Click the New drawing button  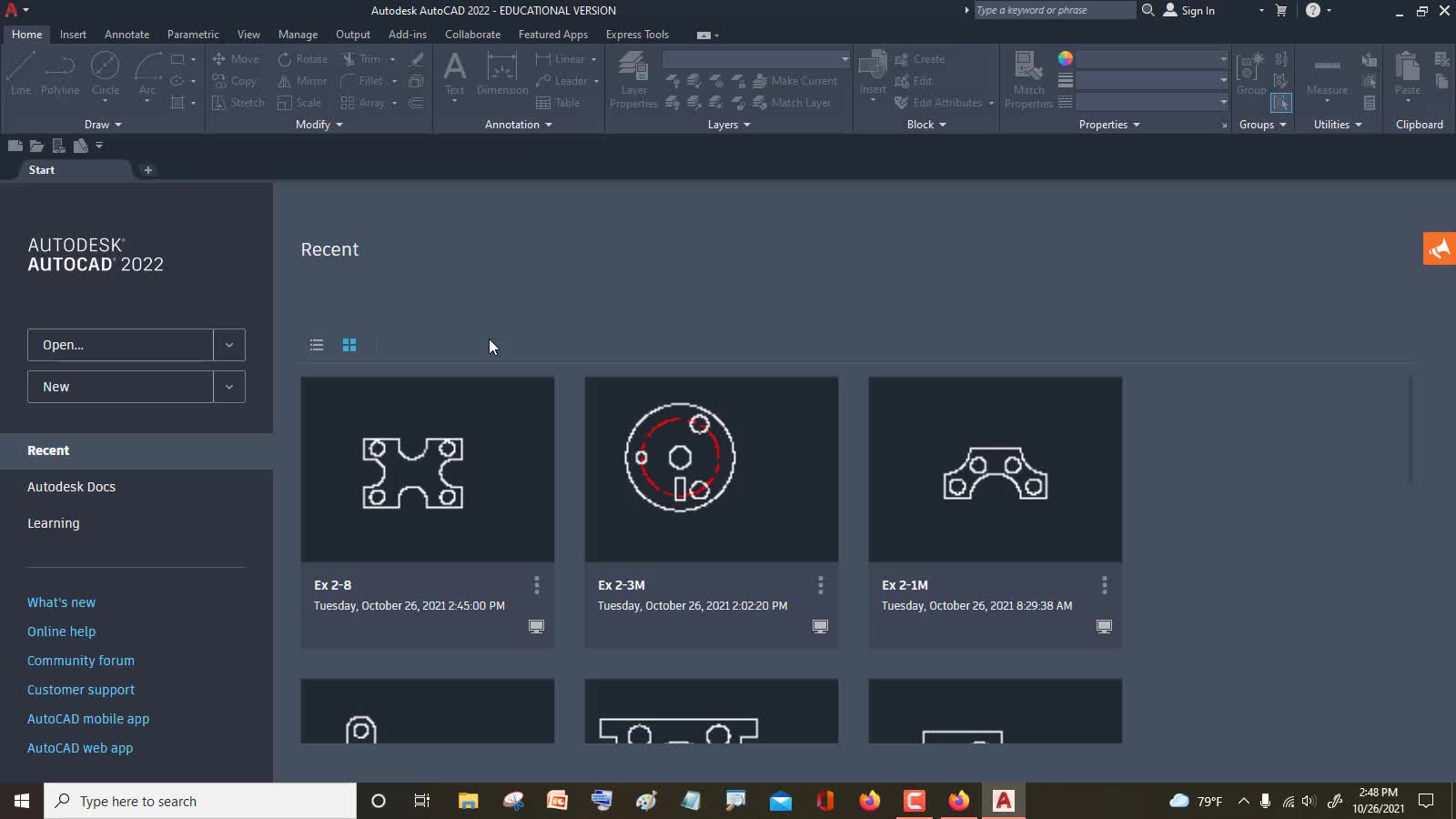(x=120, y=387)
